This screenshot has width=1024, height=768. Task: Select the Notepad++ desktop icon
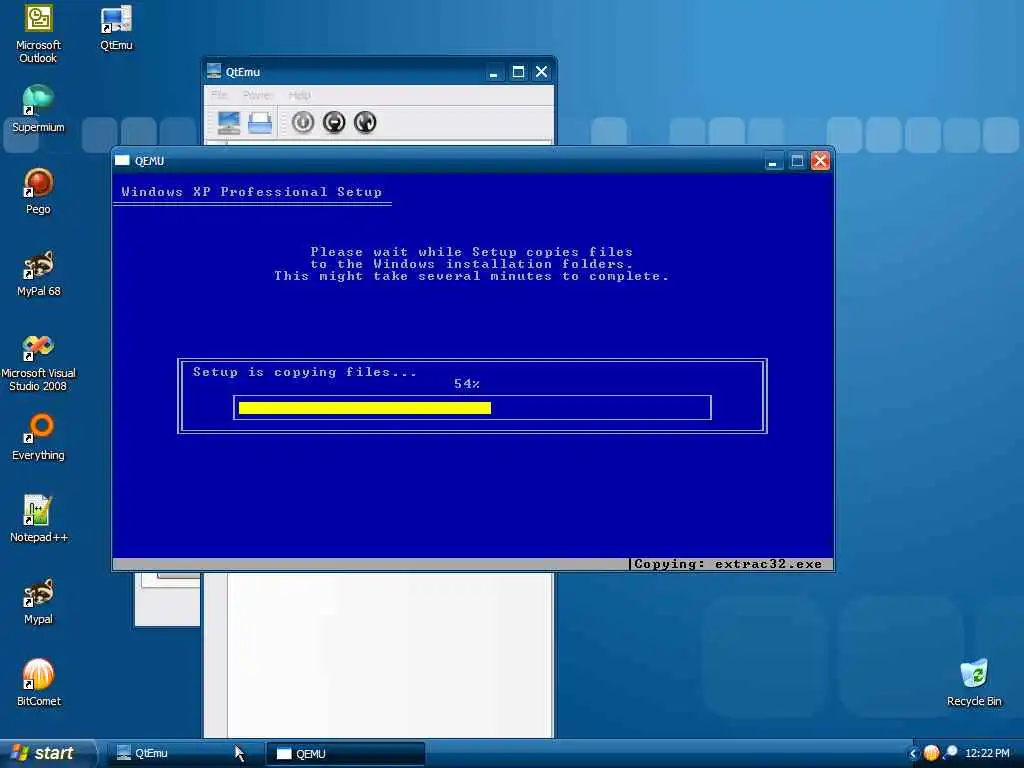pyautogui.click(x=38, y=519)
